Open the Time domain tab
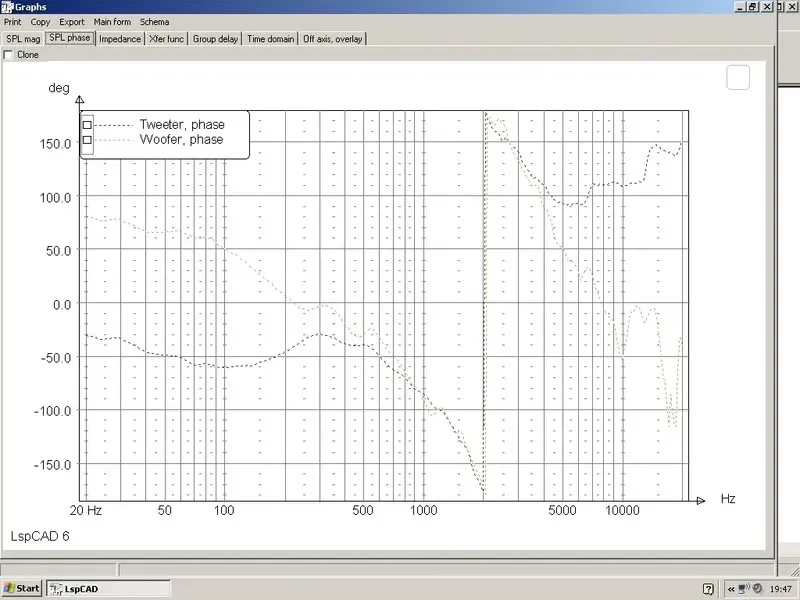 click(x=270, y=39)
